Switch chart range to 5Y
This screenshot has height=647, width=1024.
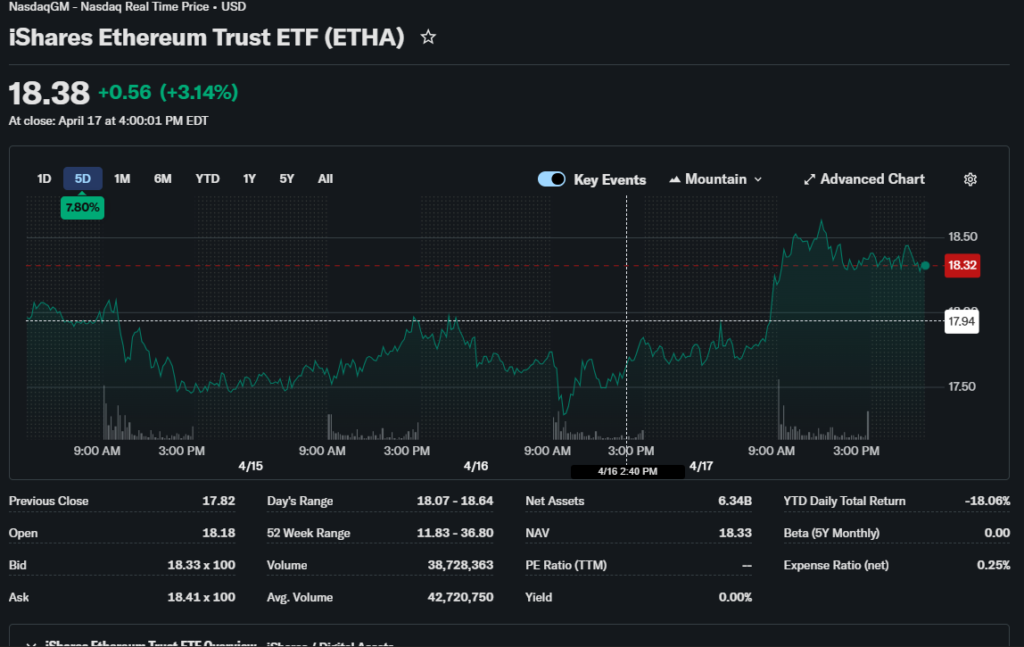pos(287,179)
